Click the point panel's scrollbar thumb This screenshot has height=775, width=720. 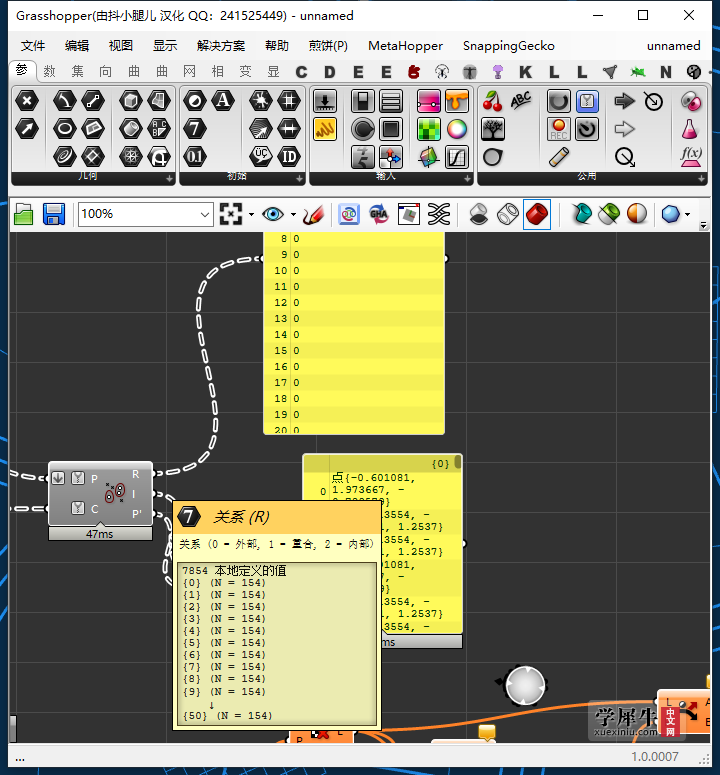458,462
